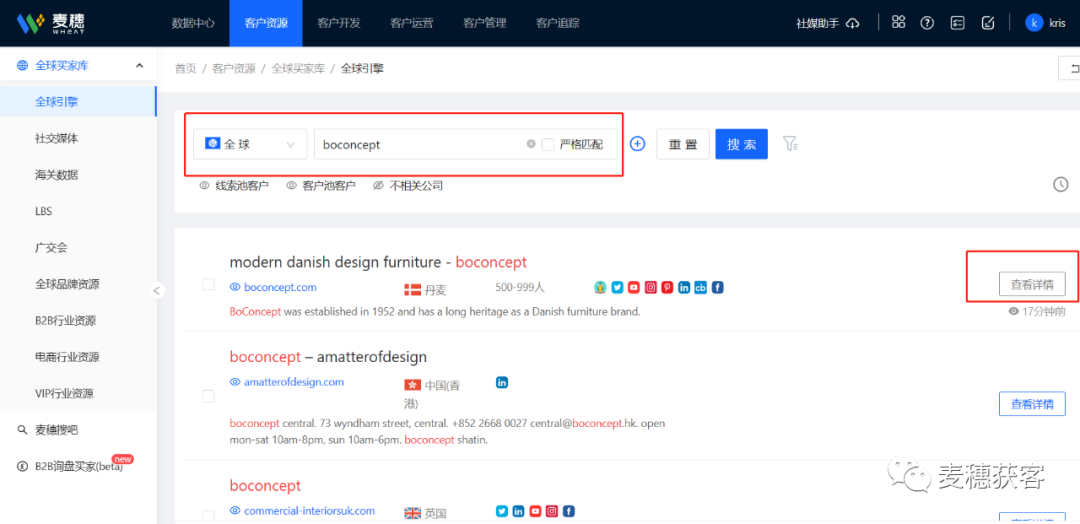Switch to the 客户管理 tab
The width and height of the screenshot is (1080, 524).
(x=485, y=23)
